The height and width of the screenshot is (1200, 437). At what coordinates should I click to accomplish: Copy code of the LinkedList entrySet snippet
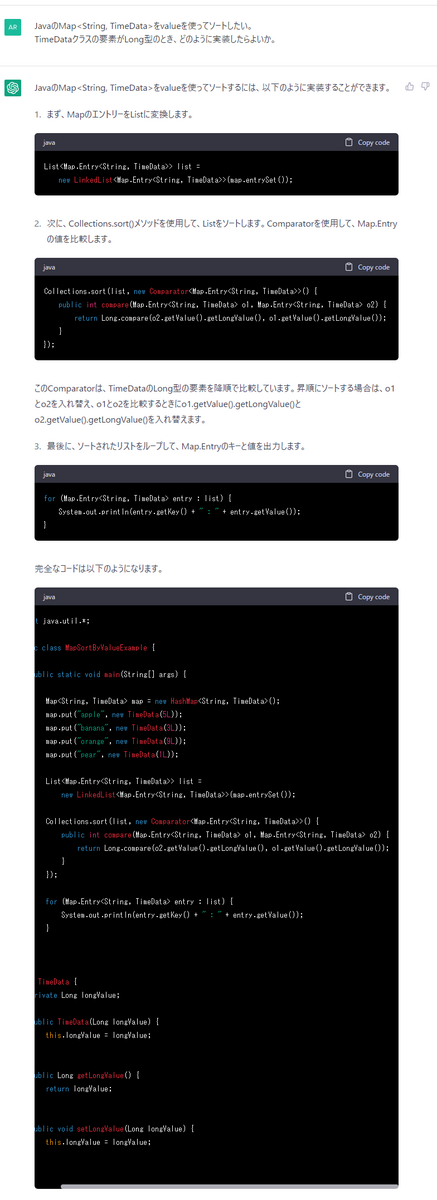pos(367,143)
